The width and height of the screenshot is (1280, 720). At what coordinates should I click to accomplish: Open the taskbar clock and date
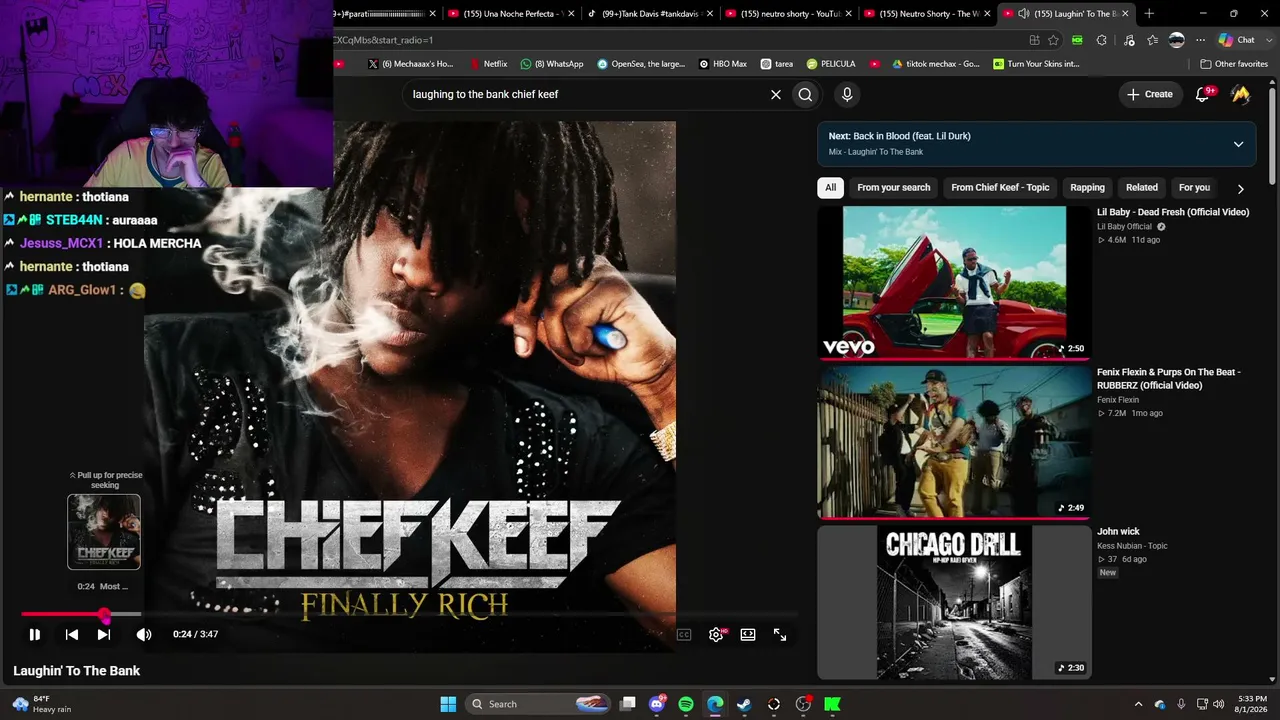pyautogui.click(x=1252, y=704)
